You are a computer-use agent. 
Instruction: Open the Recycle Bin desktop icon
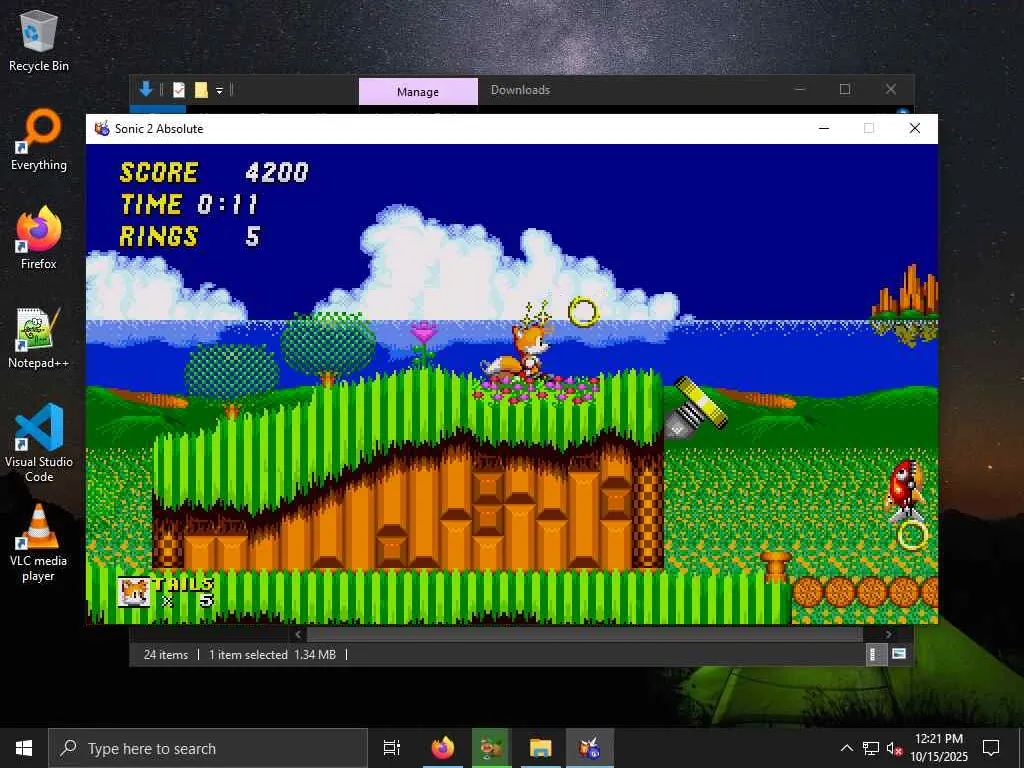[x=39, y=40]
